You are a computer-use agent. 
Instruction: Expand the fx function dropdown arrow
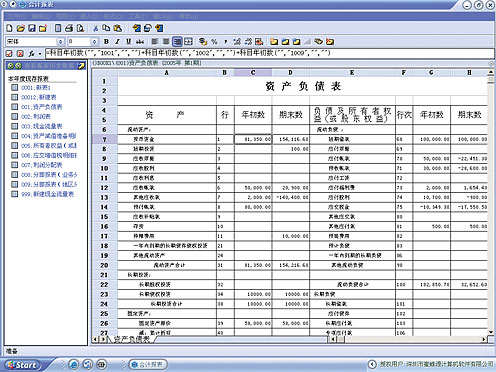tap(40, 53)
